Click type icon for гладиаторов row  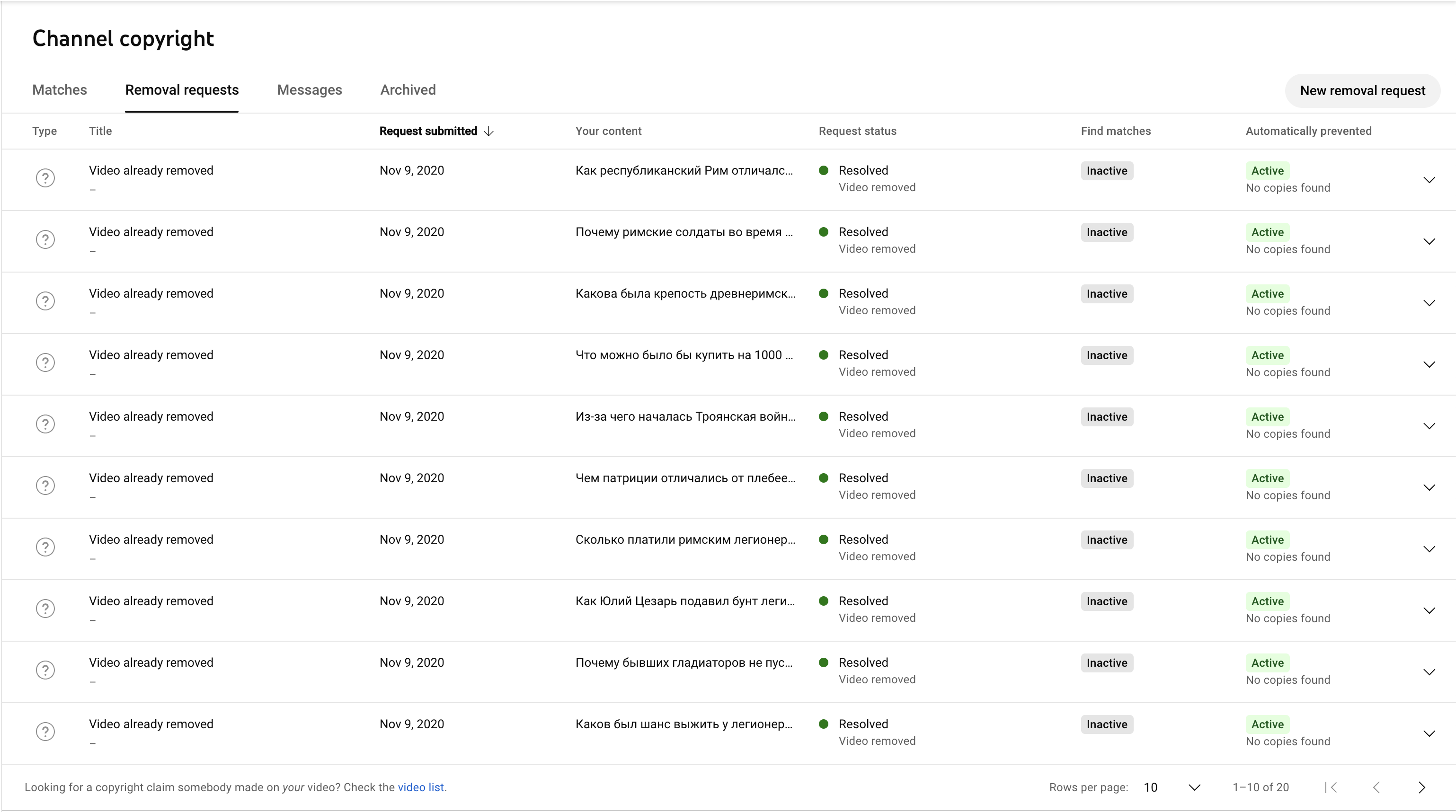45,670
